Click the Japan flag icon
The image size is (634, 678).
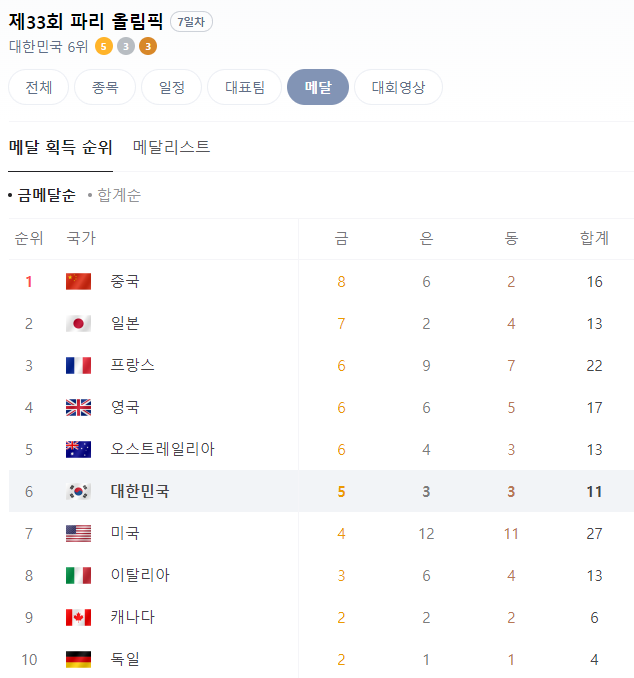78,323
